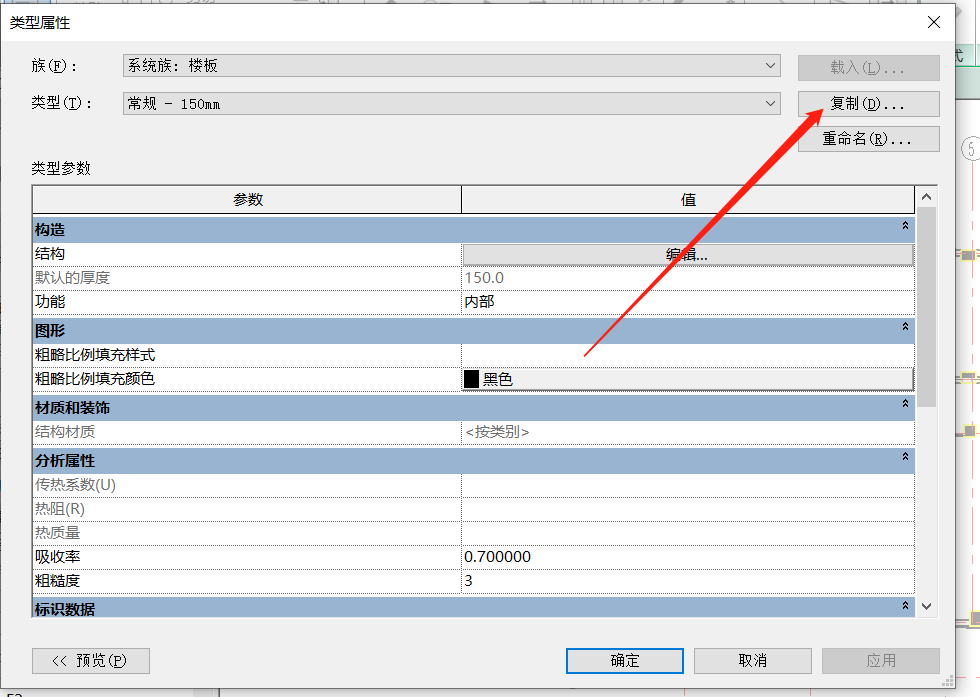Close the 类型属性 dialog window
The width and height of the screenshot is (980, 697).
tap(934, 22)
